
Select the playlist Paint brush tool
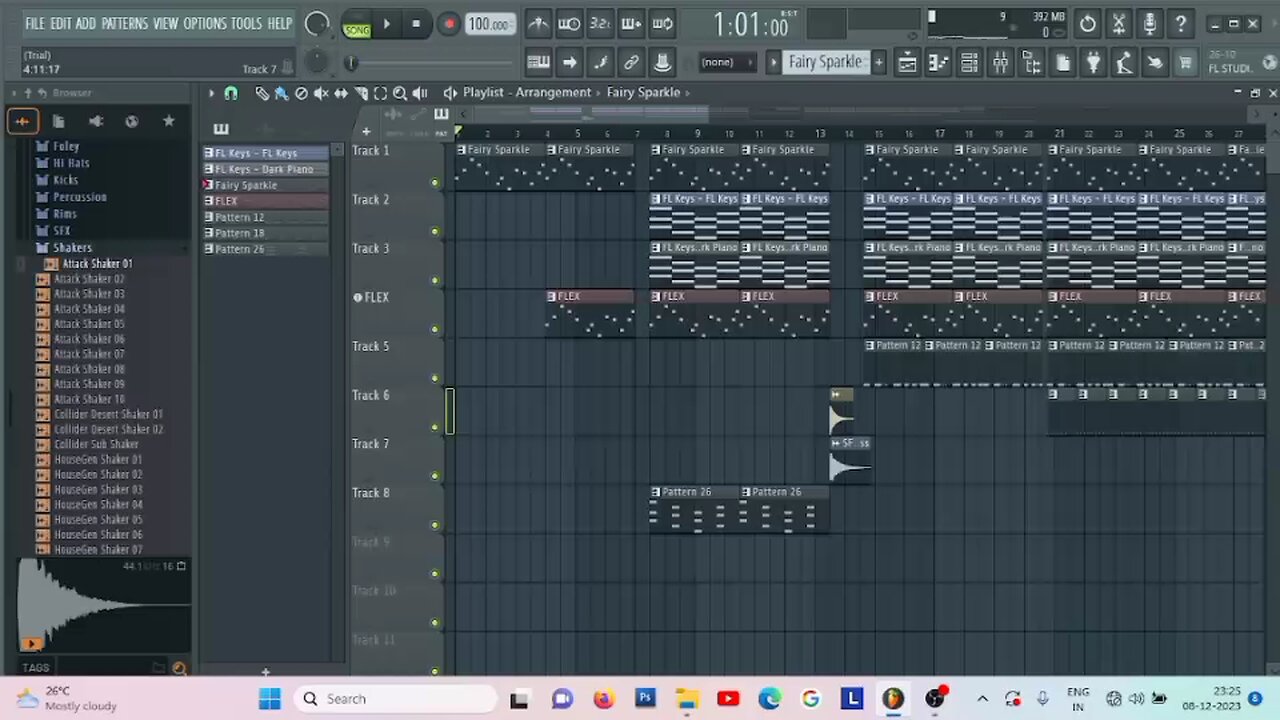click(281, 93)
